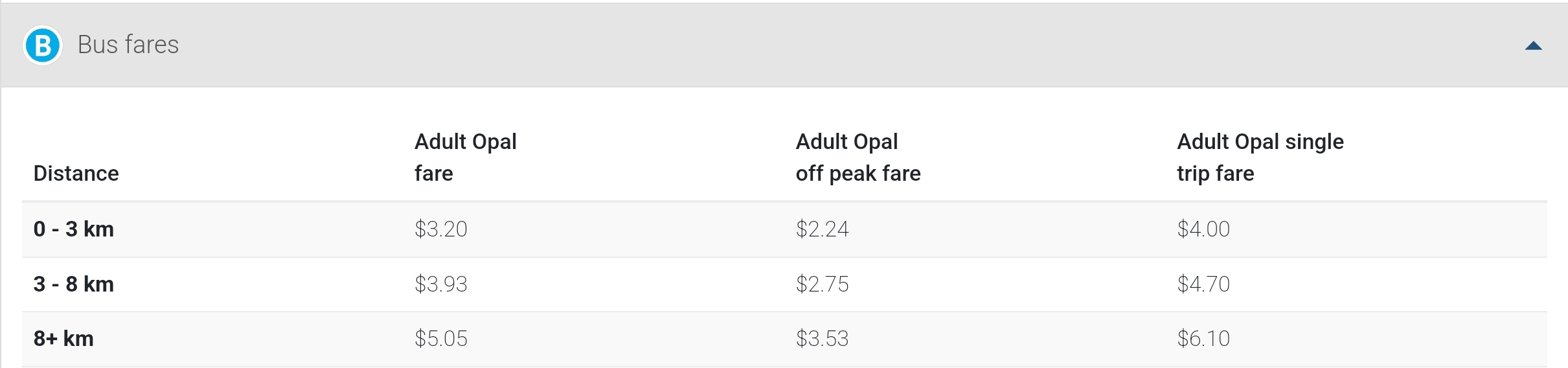Image resolution: width=1568 pixels, height=368 pixels.
Task: Click the Adult Opal off peak fare header
Action: coord(858,157)
